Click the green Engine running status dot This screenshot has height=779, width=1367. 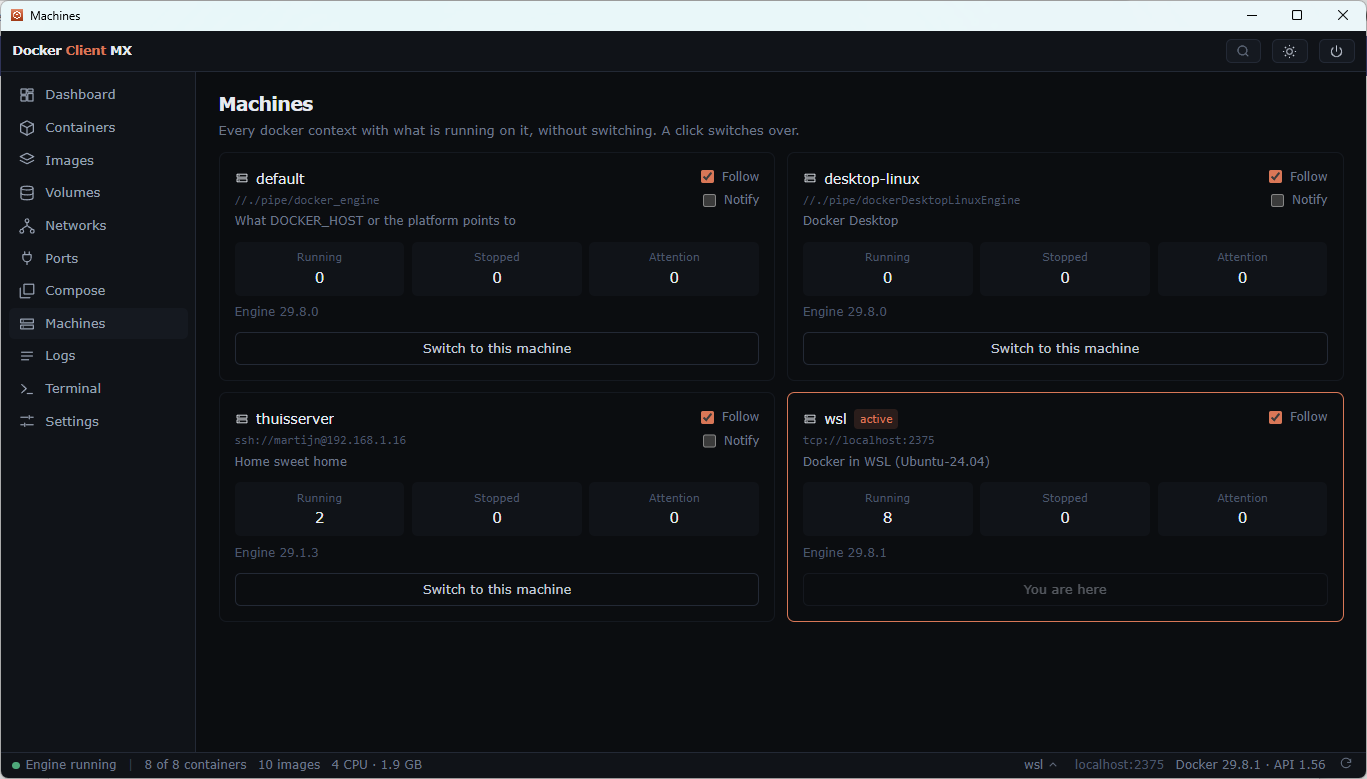click(16, 765)
